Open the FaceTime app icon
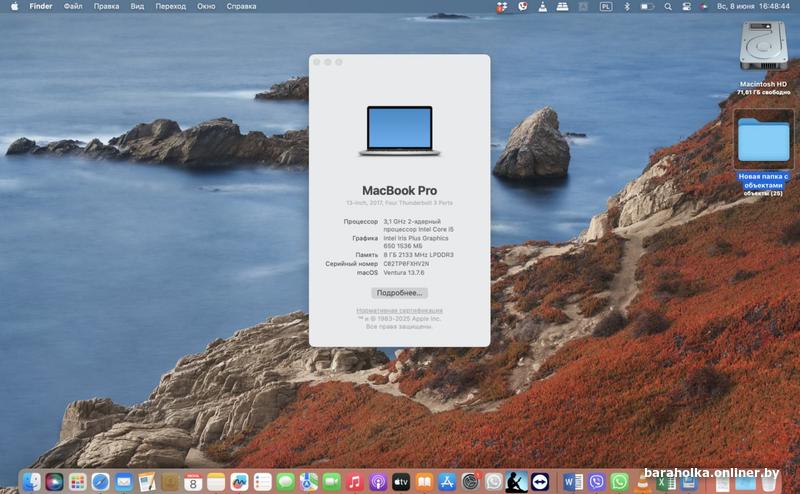This screenshot has width=800, height=494. [x=332, y=482]
